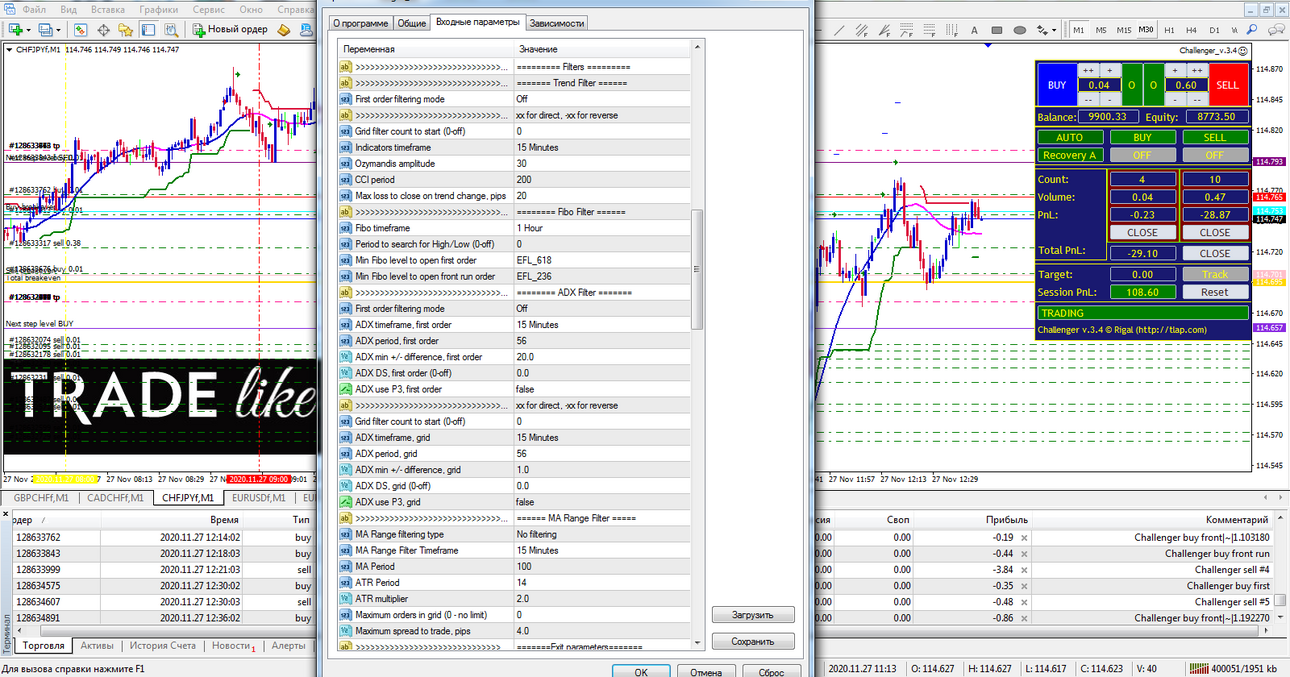Toggle the Terminal panel toolbar icon
The width and height of the screenshot is (1290, 677).
click(148, 30)
